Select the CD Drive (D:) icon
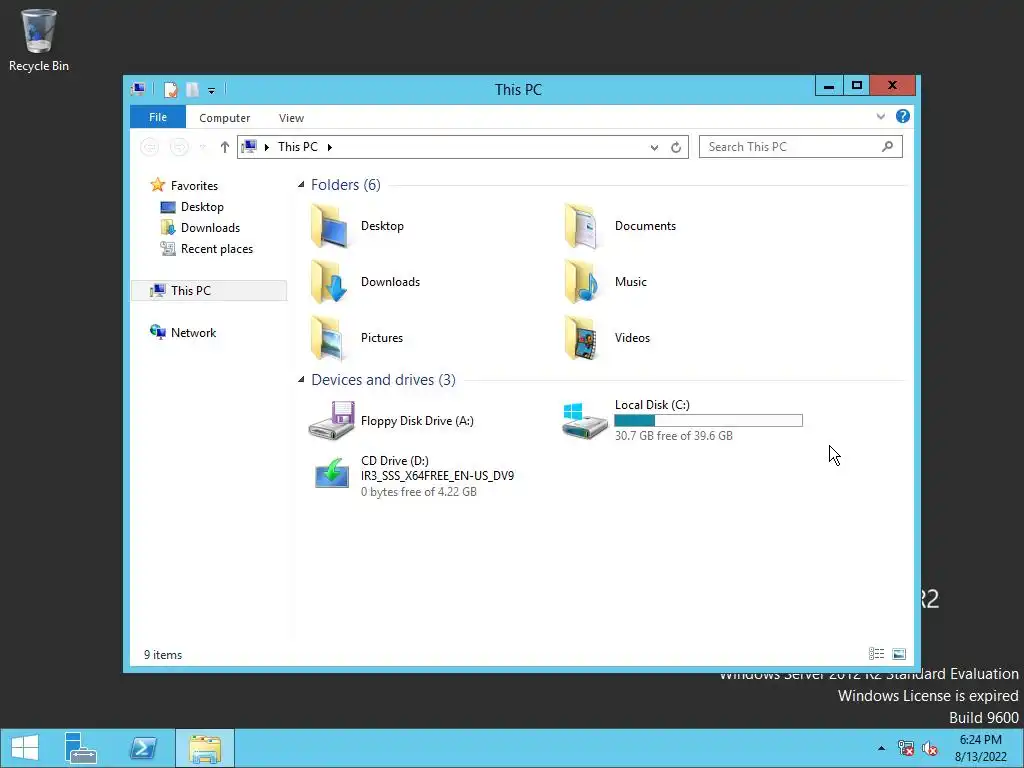Viewport: 1024px width, 768px height. pos(332,473)
